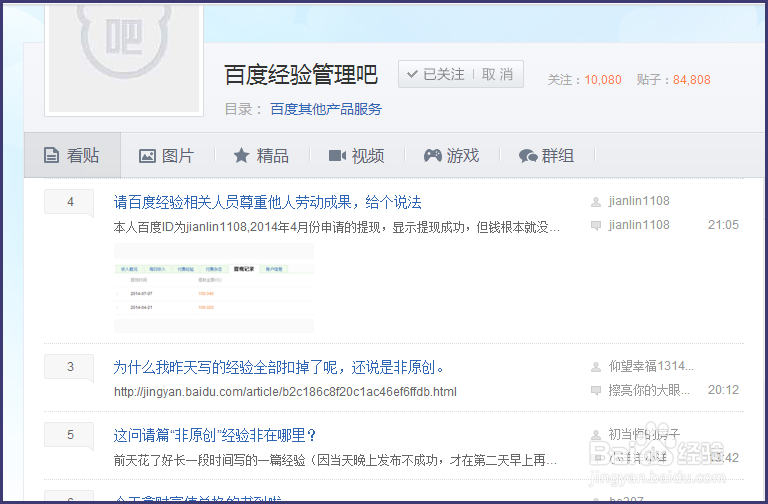Open the 看贴 tab
The image size is (768, 504).
72,155
